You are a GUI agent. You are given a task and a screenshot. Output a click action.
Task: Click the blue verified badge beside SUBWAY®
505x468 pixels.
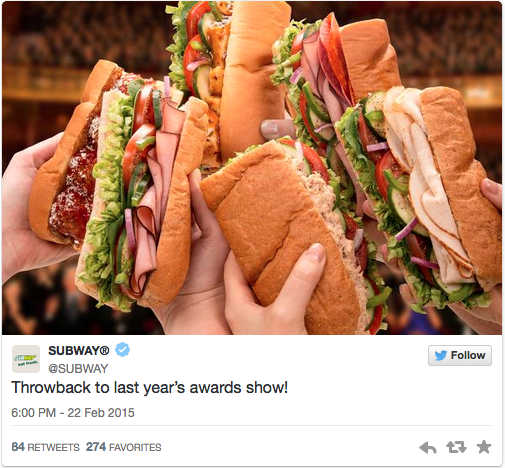(x=122, y=350)
